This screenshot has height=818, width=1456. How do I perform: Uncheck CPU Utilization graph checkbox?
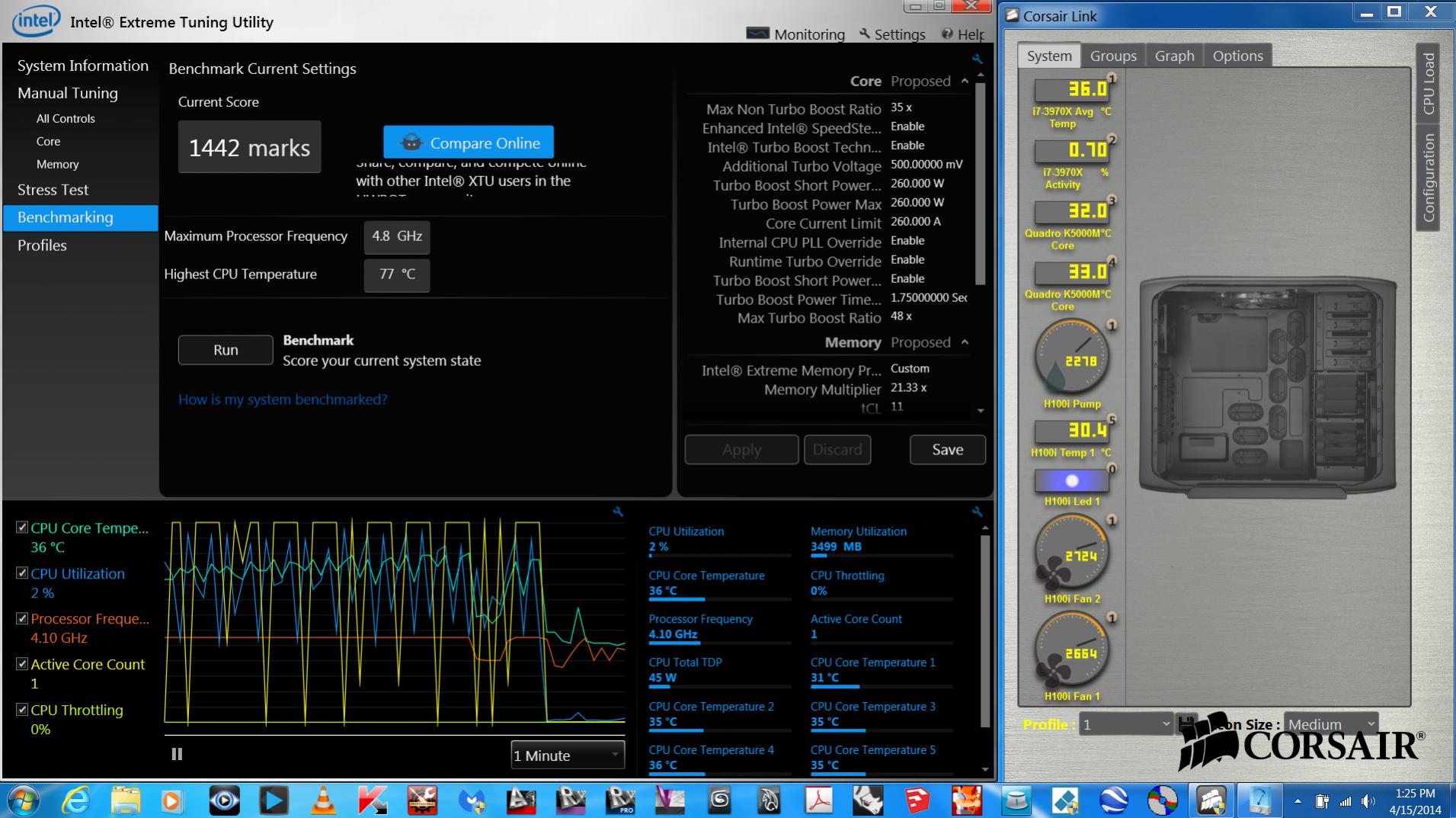click(22, 573)
